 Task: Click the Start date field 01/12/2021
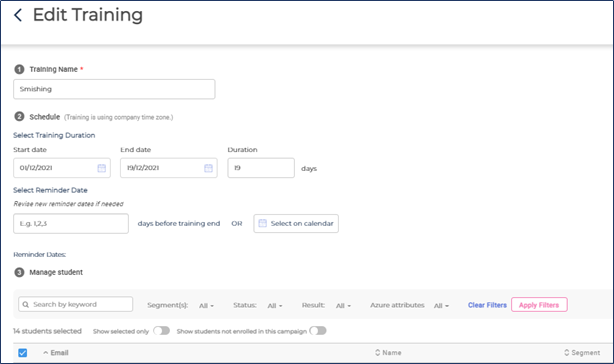62,168
